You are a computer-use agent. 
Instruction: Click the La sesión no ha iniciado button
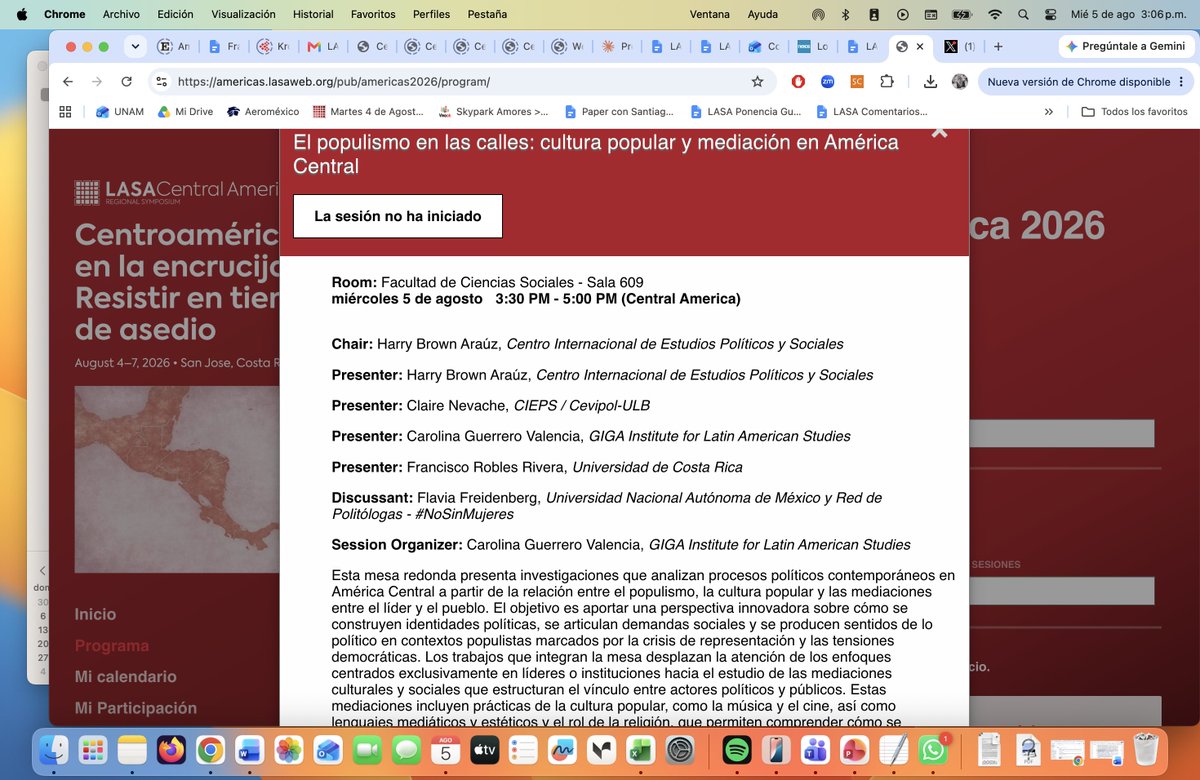[398, 216]
